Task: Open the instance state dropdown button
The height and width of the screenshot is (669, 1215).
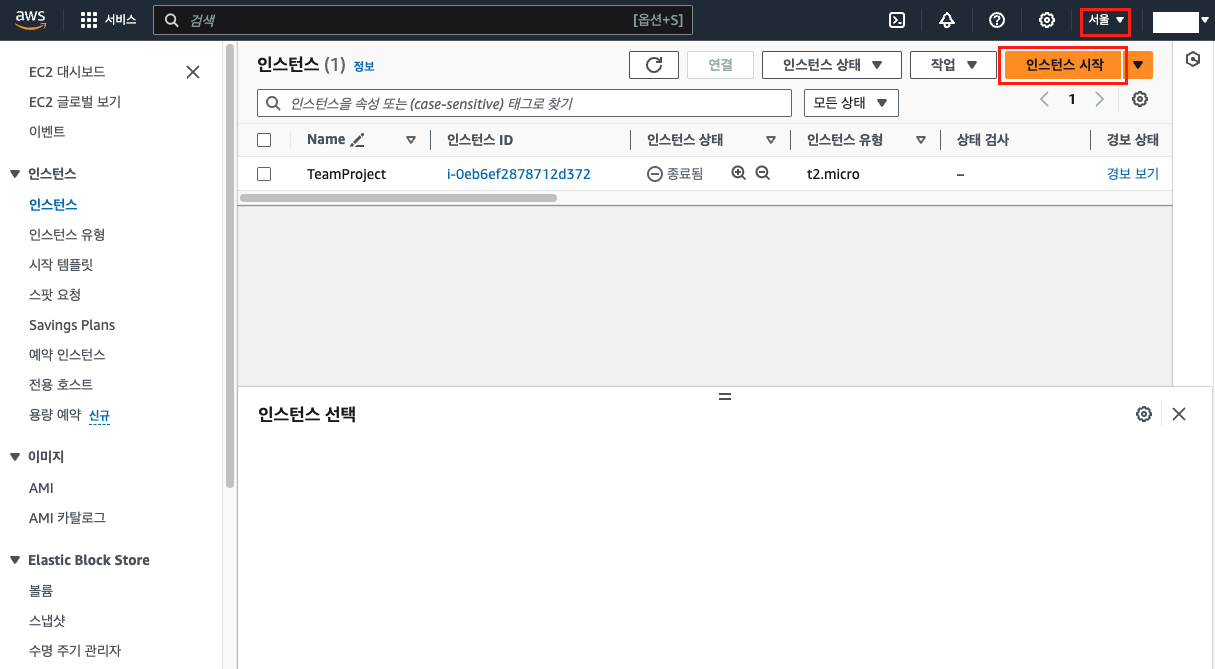Action: click(x=832, y=65)
